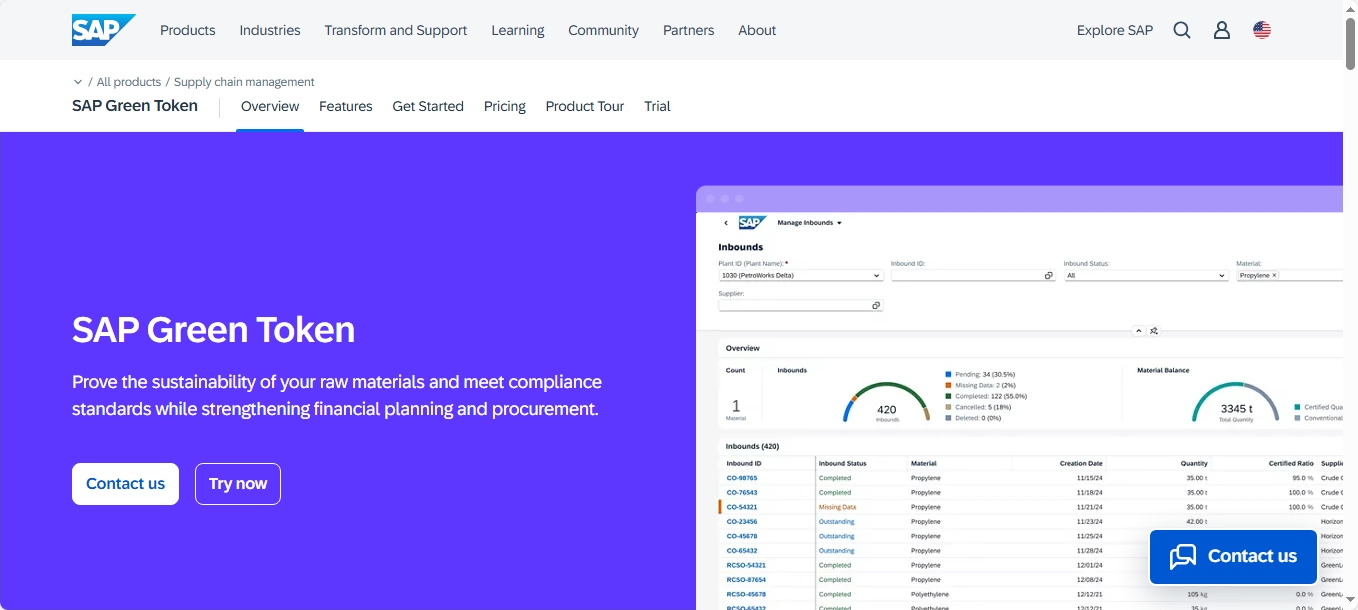Image resolution: width=1358 pixels, height=610 pixels.
Task: Open the Products menu
Action: (x=188, y=30)
